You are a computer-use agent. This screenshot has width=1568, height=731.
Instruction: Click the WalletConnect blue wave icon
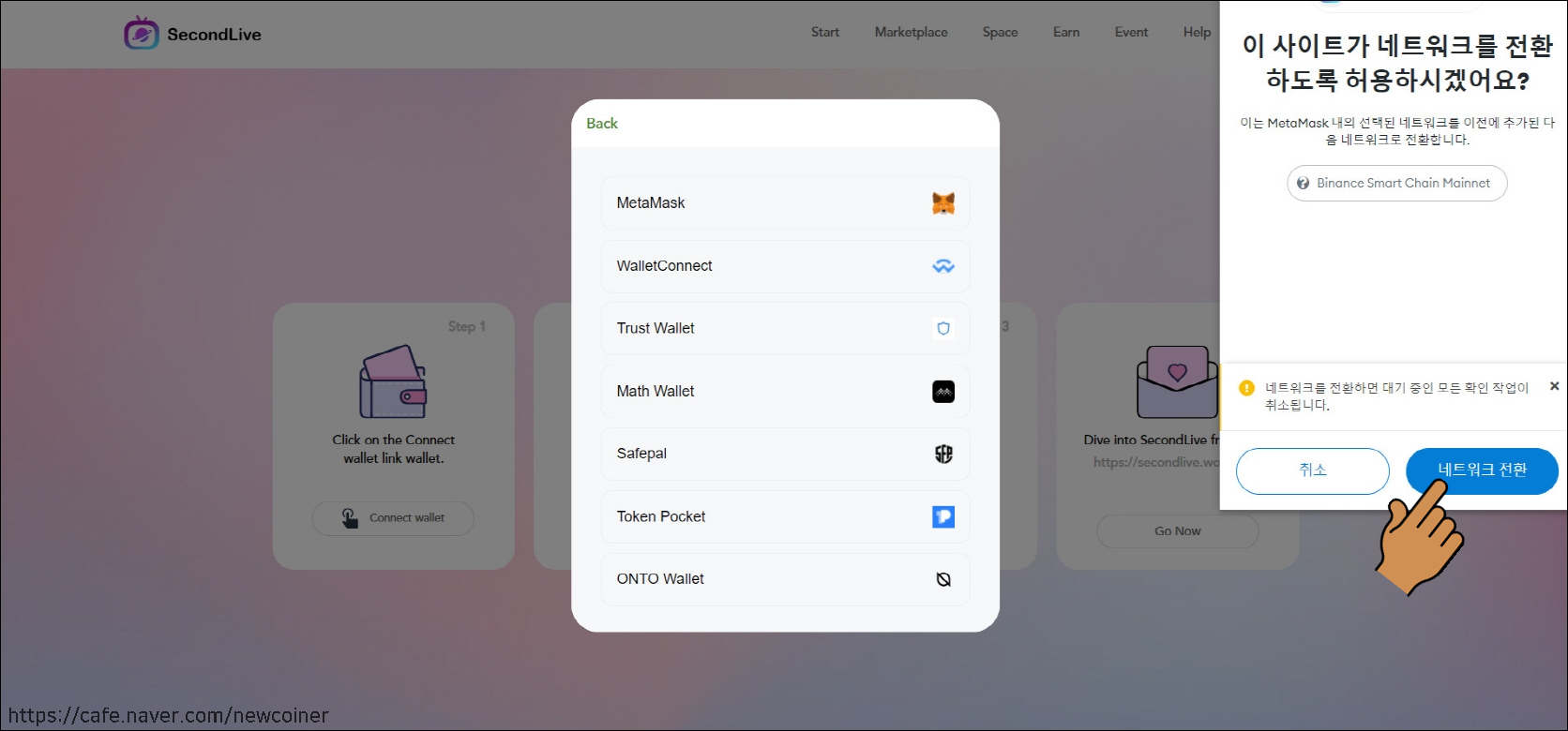[x=942, y=266]
